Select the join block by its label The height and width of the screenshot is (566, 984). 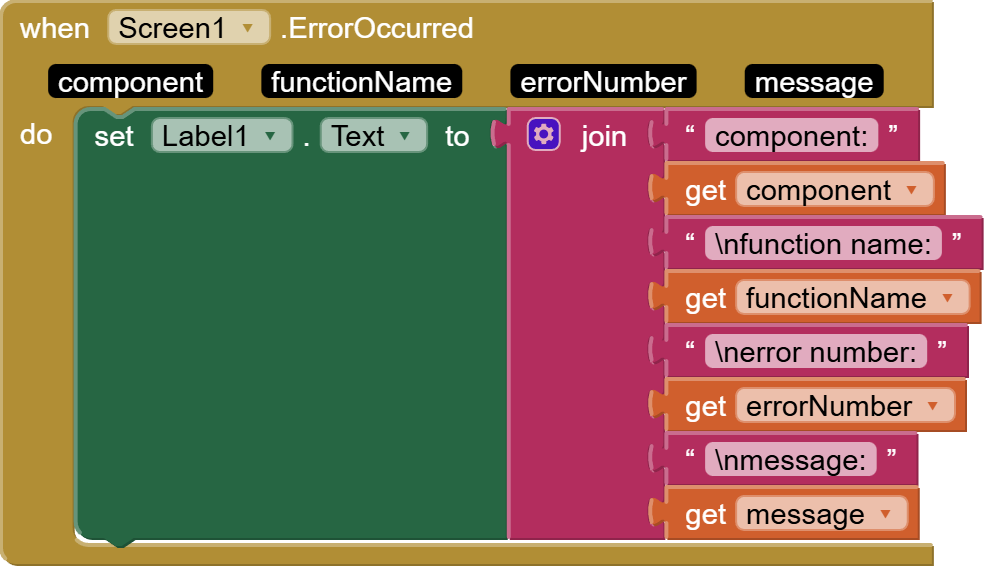tap(603, 136)
